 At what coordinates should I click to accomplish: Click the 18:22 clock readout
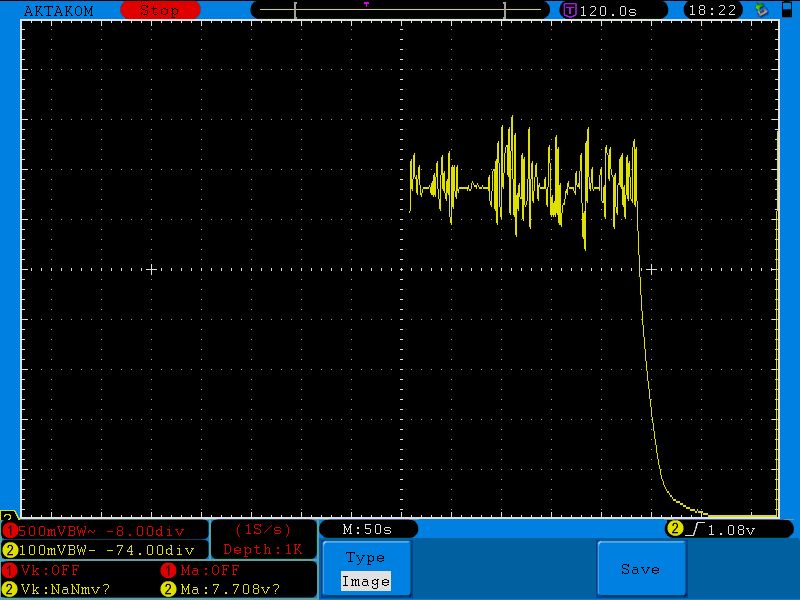click(712, 10)
